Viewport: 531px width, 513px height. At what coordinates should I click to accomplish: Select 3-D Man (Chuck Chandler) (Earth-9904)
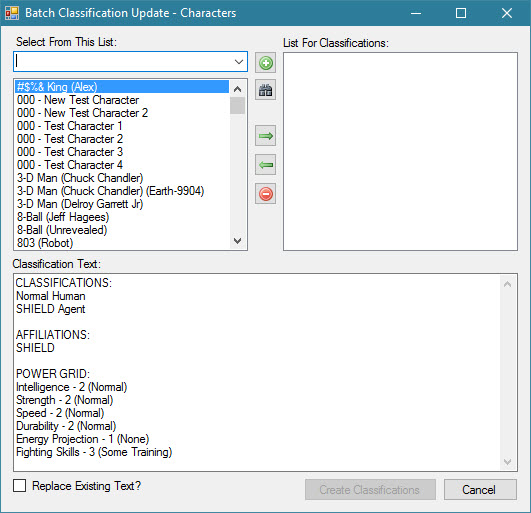(x=111, y=191)
